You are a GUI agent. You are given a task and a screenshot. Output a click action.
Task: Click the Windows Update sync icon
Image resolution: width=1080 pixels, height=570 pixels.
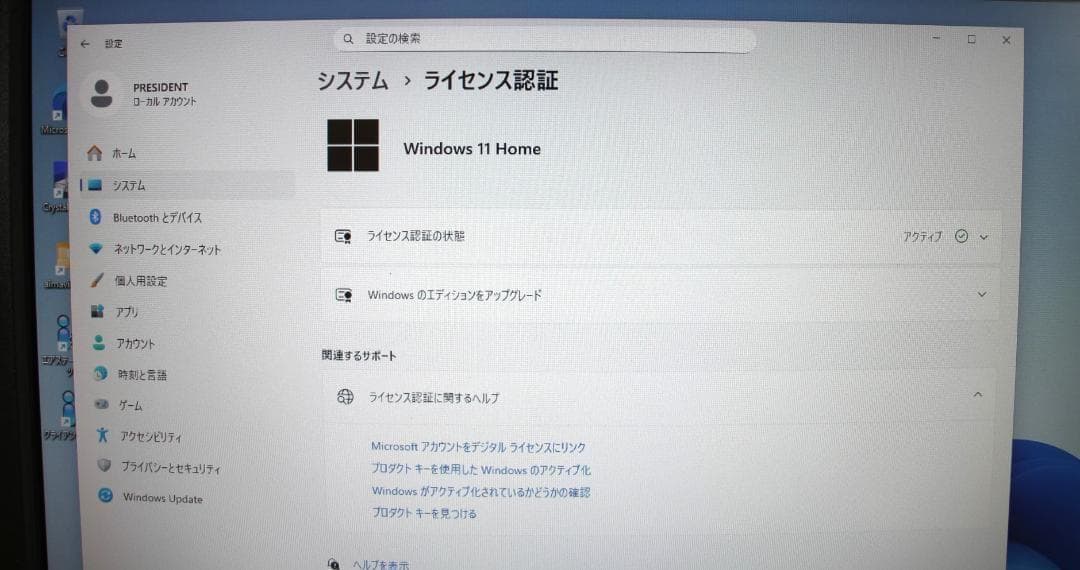pos(105,496)
